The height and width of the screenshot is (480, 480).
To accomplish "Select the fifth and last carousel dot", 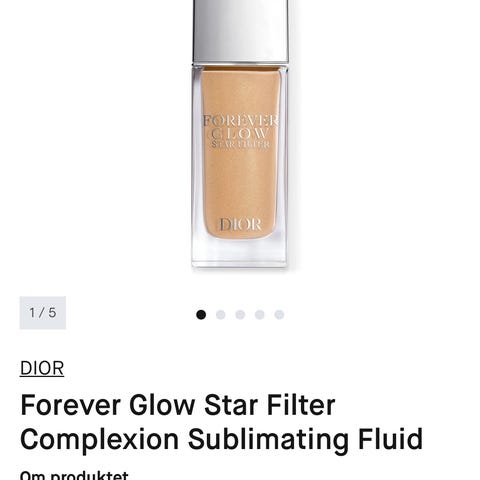I will (279, 314).
